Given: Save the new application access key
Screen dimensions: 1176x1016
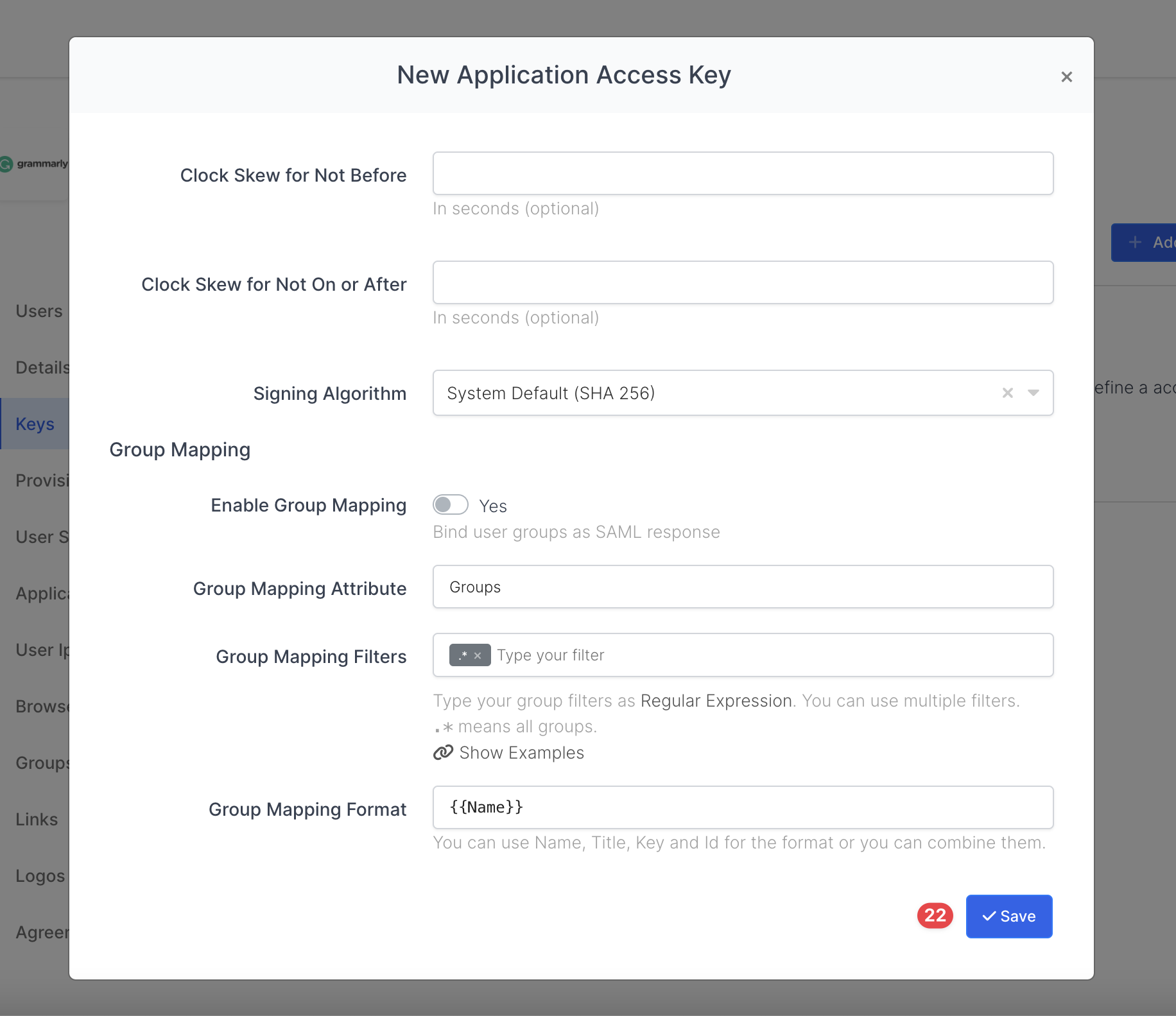Looking at the screenshot, I should tap(1008, 916).
